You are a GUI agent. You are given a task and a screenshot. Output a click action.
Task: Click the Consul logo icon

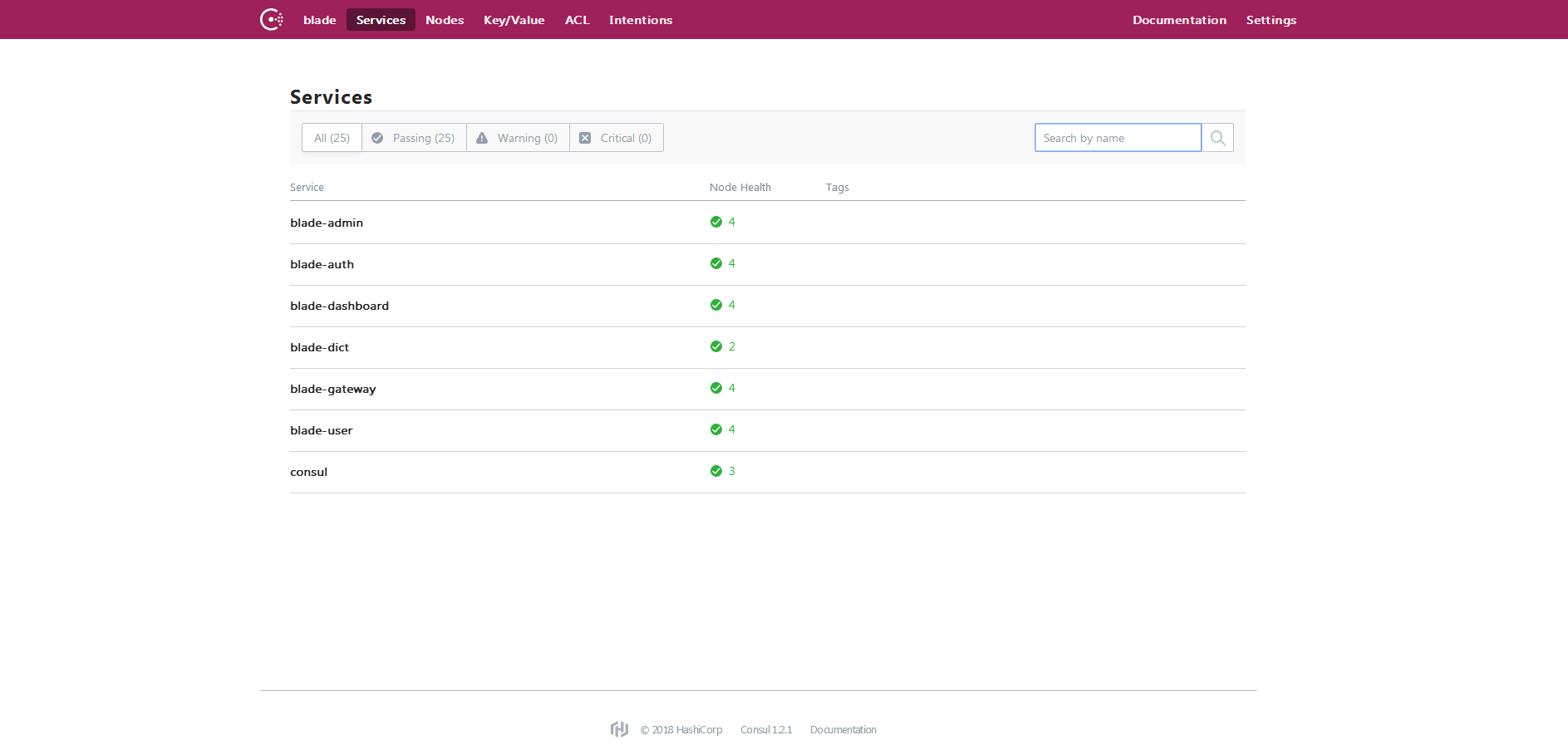click(x=272, y=19)
